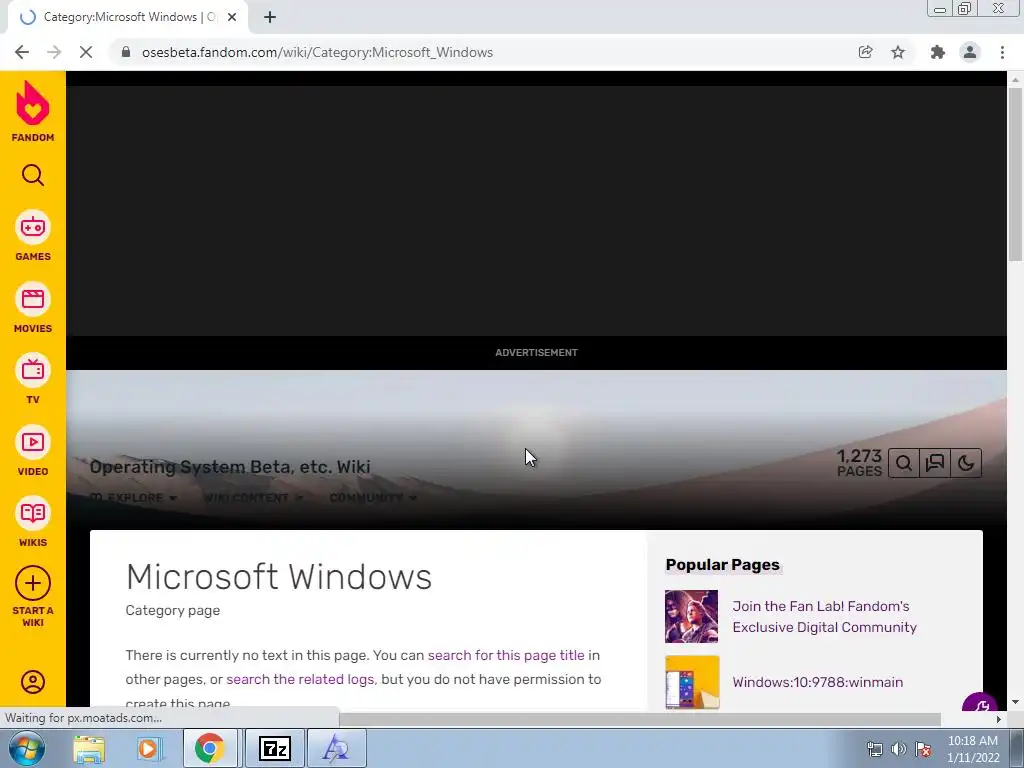View site info via the padlock icon
This screenshot has height=768, width=1024.
pyautogui.click(x=126, y=52)
